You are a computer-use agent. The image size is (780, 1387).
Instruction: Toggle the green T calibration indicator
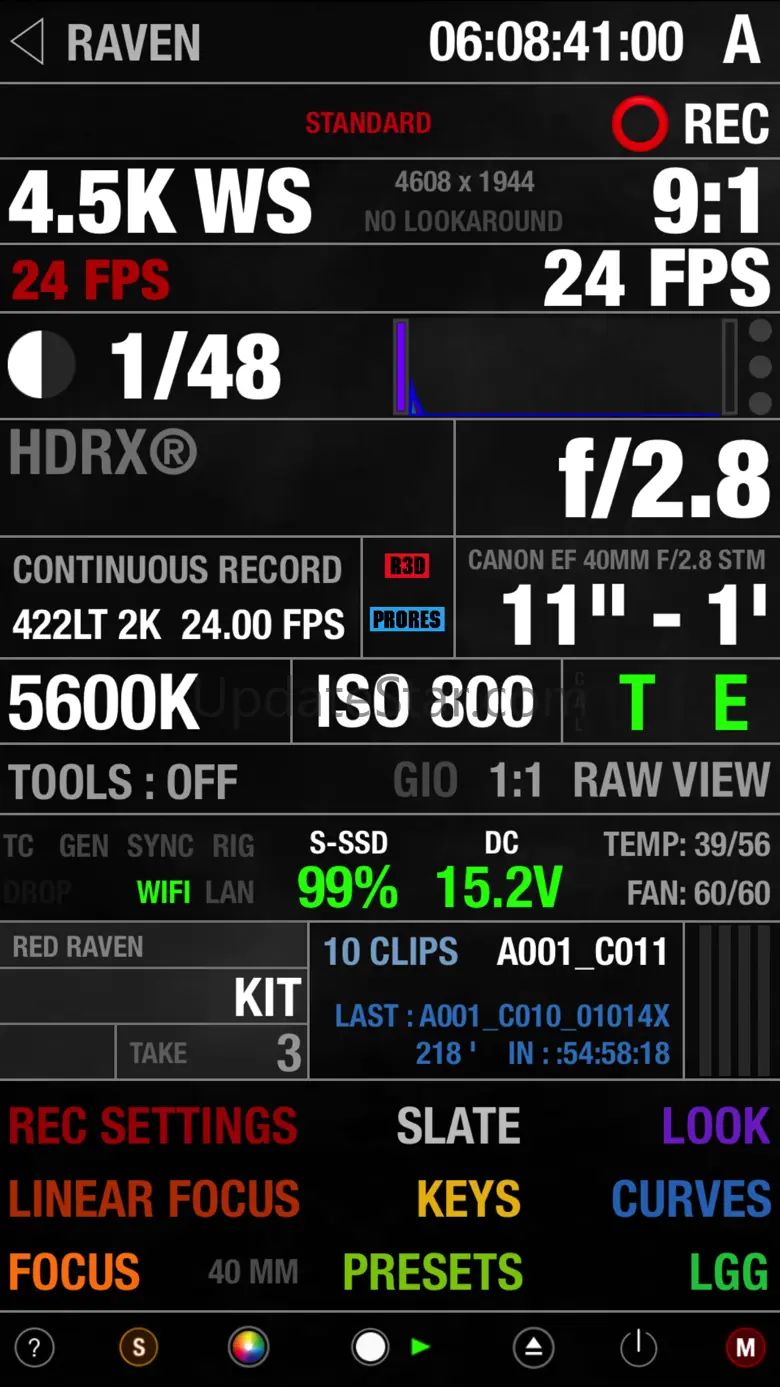point(638,704)
